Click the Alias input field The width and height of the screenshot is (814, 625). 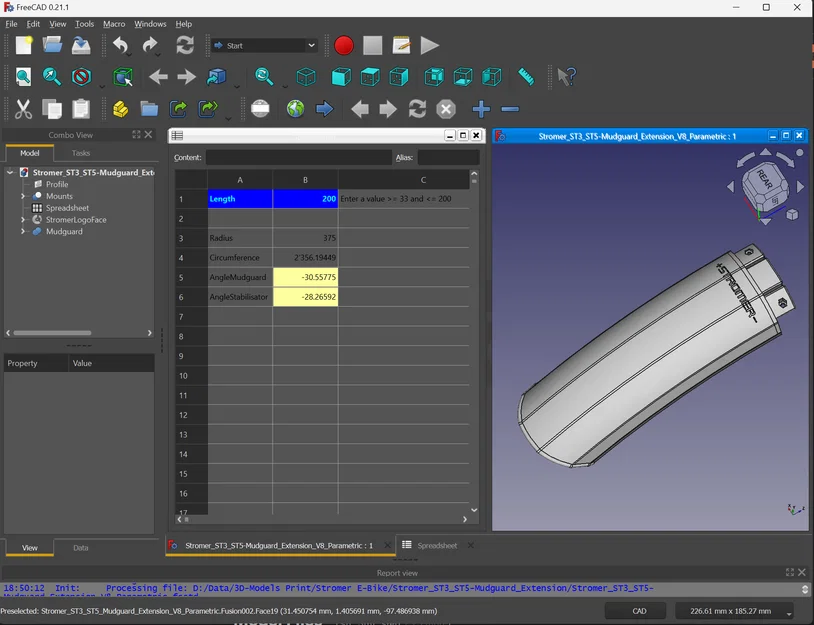point(449,157)
